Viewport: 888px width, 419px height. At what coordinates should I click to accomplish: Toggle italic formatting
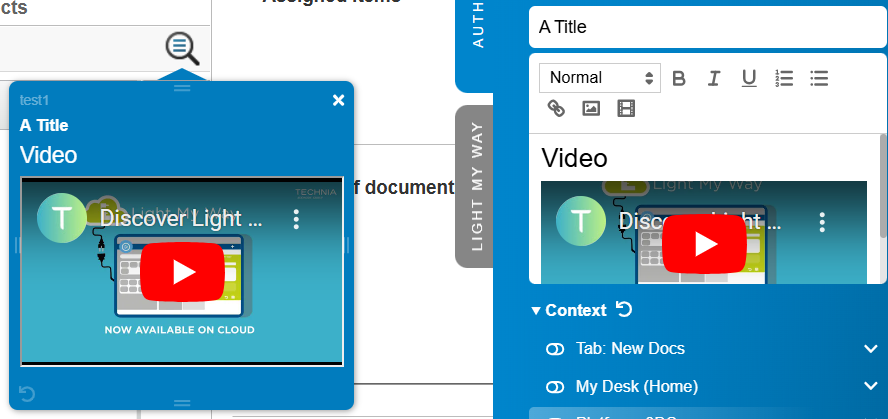714,78
